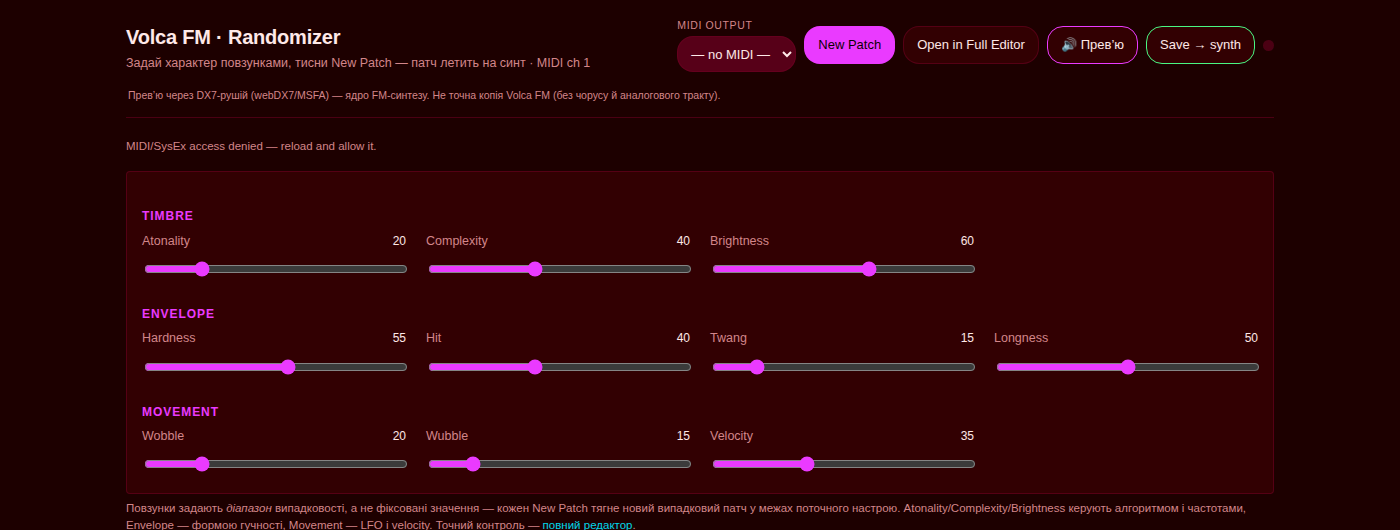Adjust the Wobble slider
1400x530 pixels.
pyautogui.click(x=276, y=464)
